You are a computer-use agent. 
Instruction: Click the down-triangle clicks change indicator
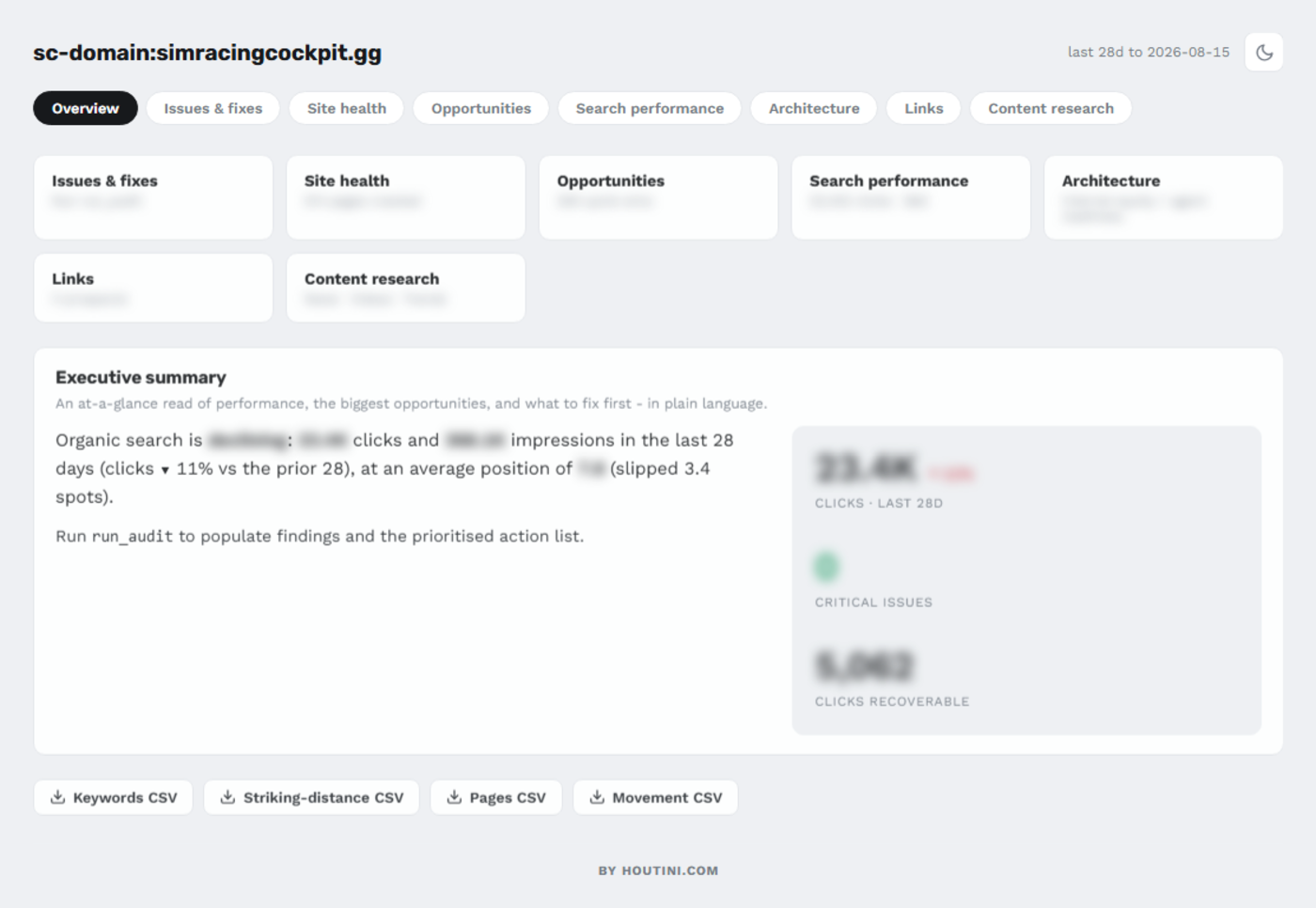[x=164, y=470]
